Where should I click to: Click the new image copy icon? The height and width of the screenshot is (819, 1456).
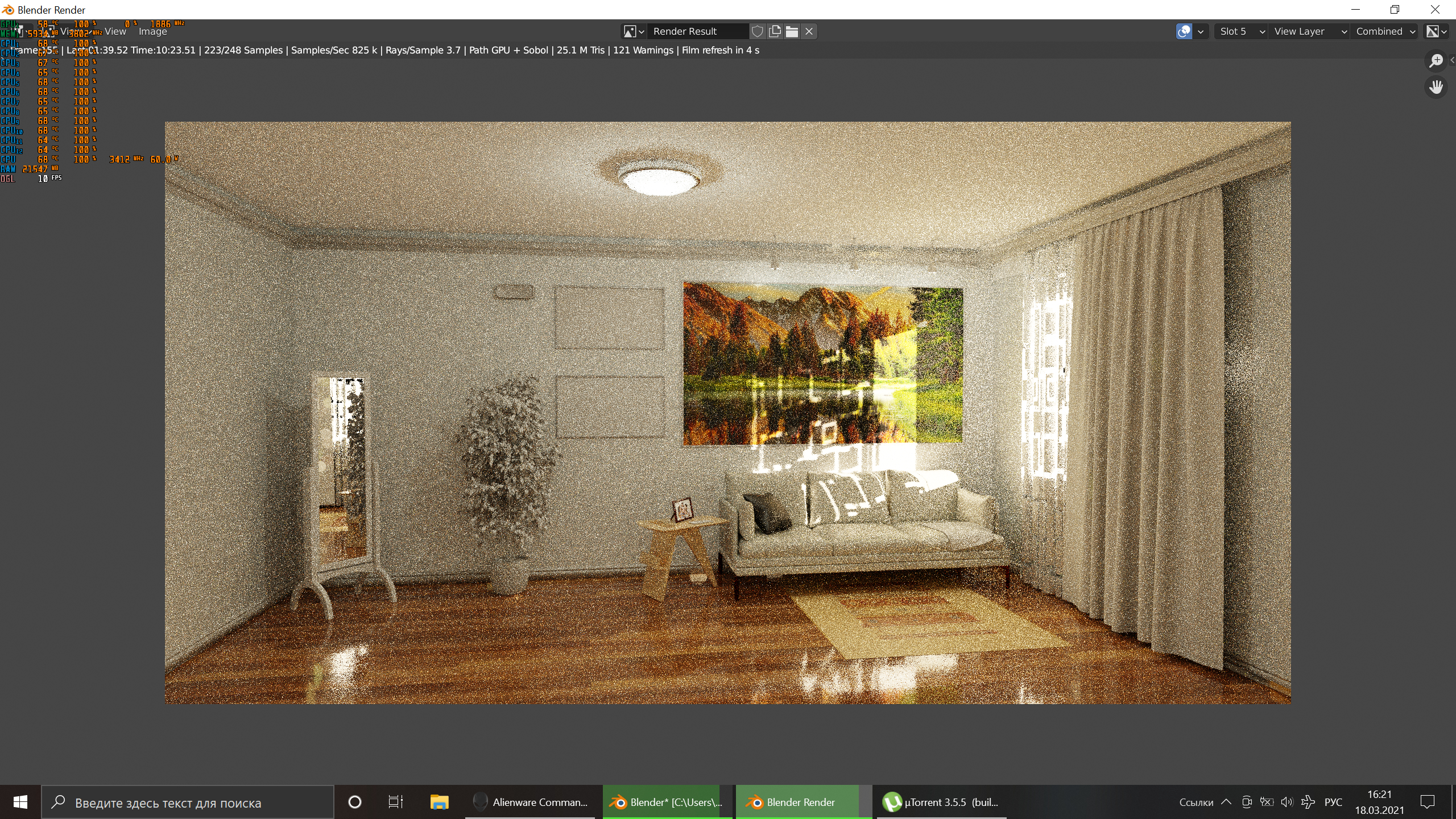(775, 31)
